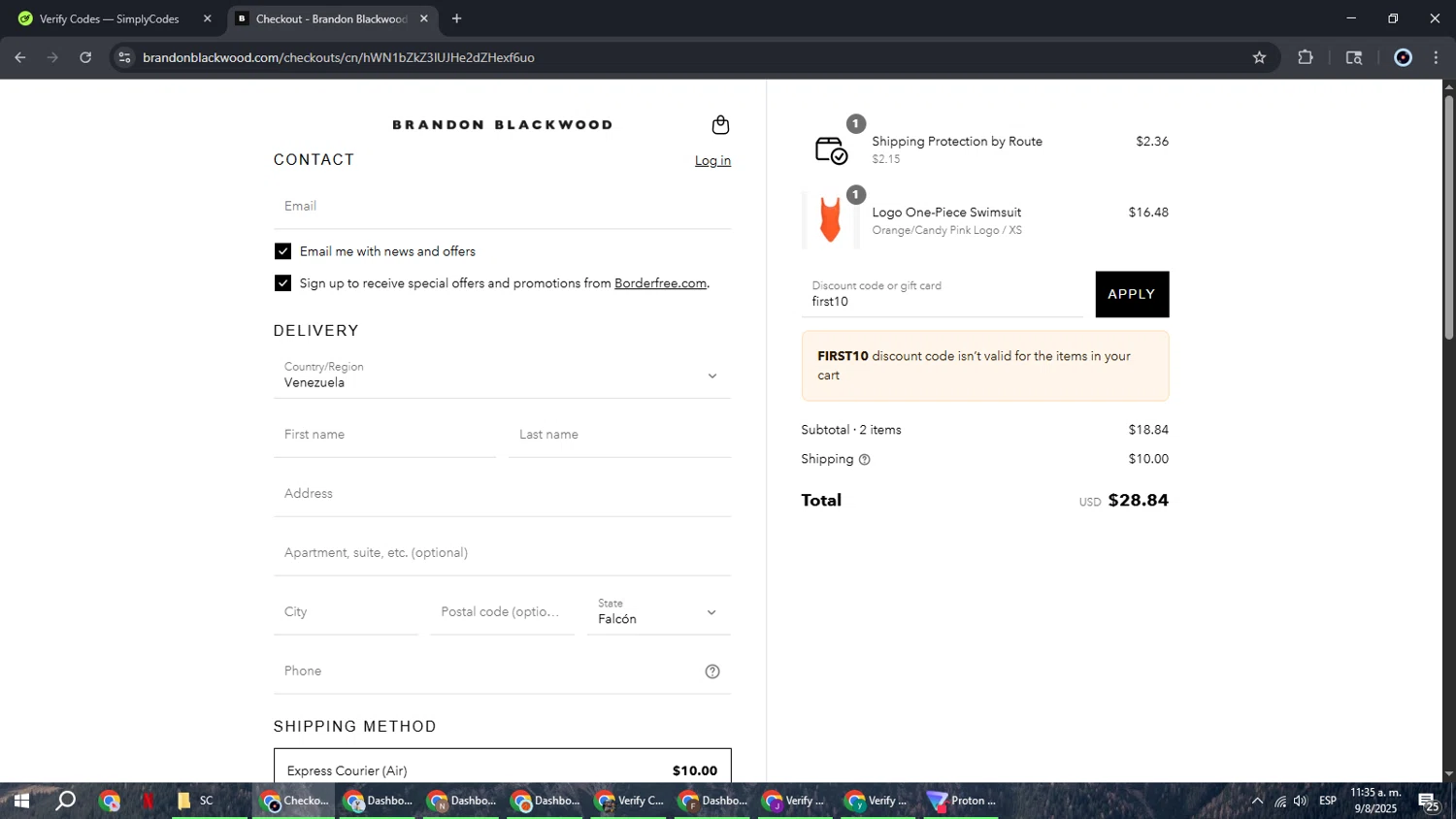Click the Route shipping protection icon

pyautogui.click(x=831, y=149)
